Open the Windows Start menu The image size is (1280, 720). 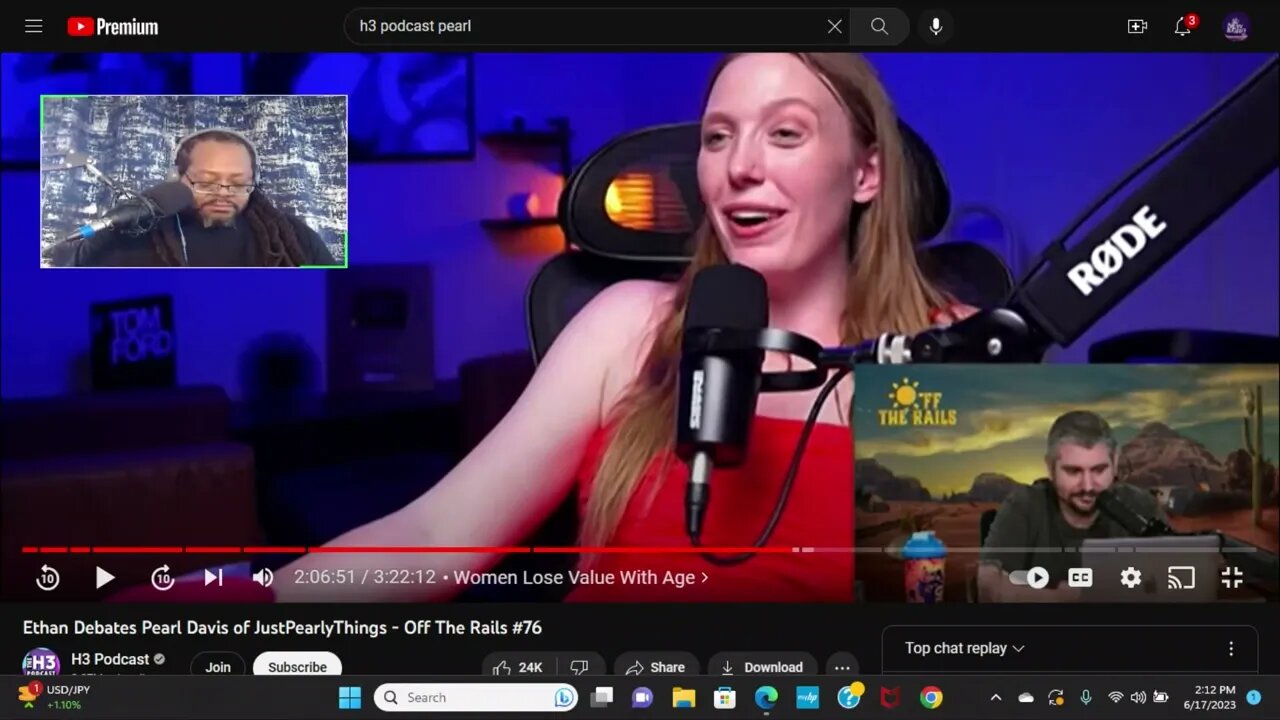click(x=350, y=697)
